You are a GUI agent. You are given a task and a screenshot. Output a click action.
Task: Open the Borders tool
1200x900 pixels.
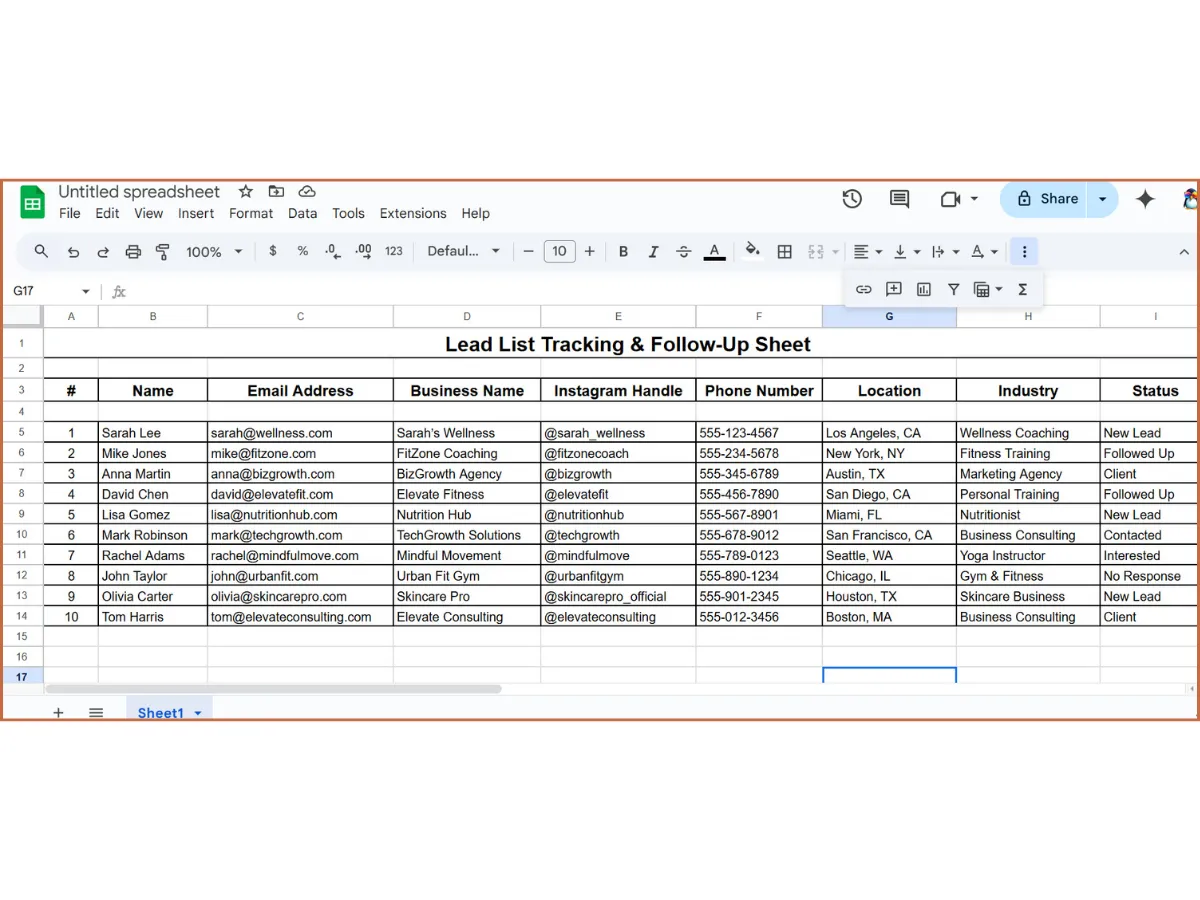[785, 252]
